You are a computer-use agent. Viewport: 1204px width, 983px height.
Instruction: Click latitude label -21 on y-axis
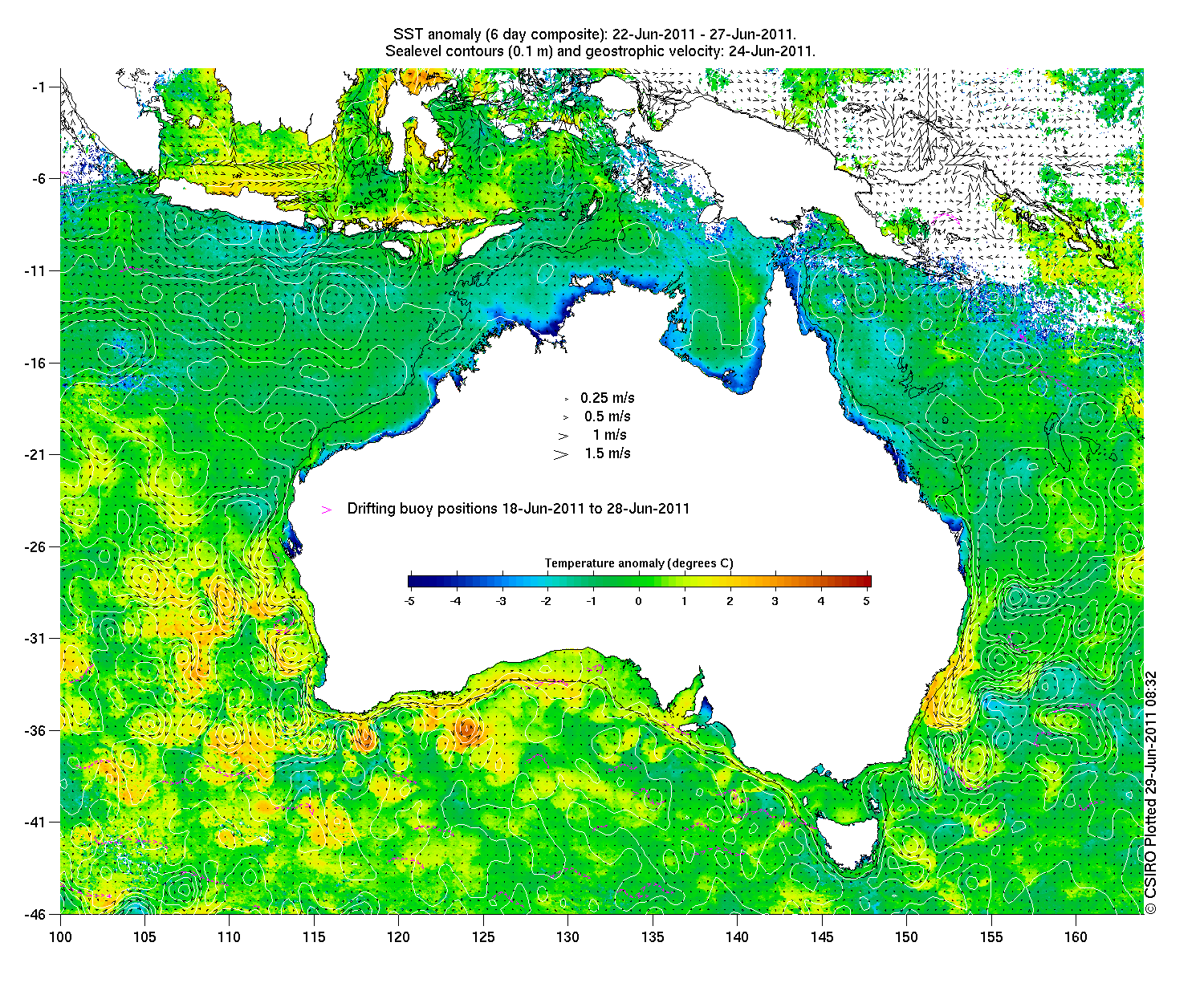tap(38, 455)
